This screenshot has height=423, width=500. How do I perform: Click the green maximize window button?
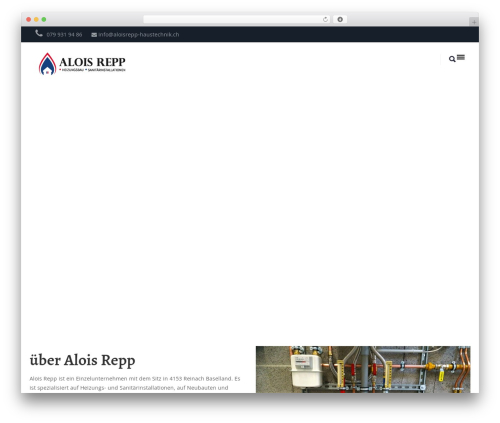coord(44,20)
